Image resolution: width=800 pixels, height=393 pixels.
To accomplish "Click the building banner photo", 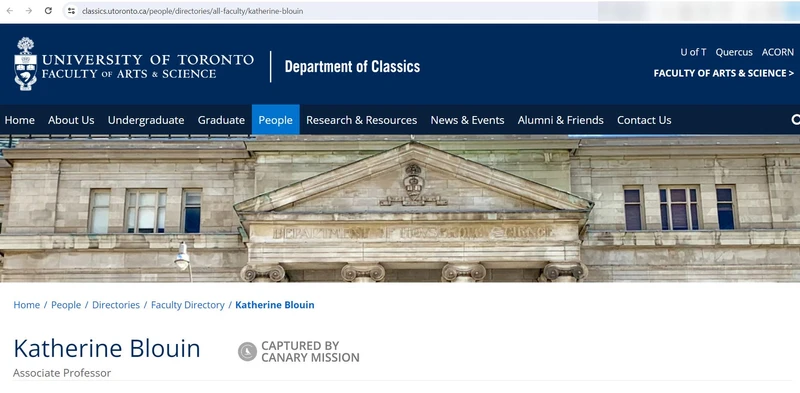I will pos(400,208).
